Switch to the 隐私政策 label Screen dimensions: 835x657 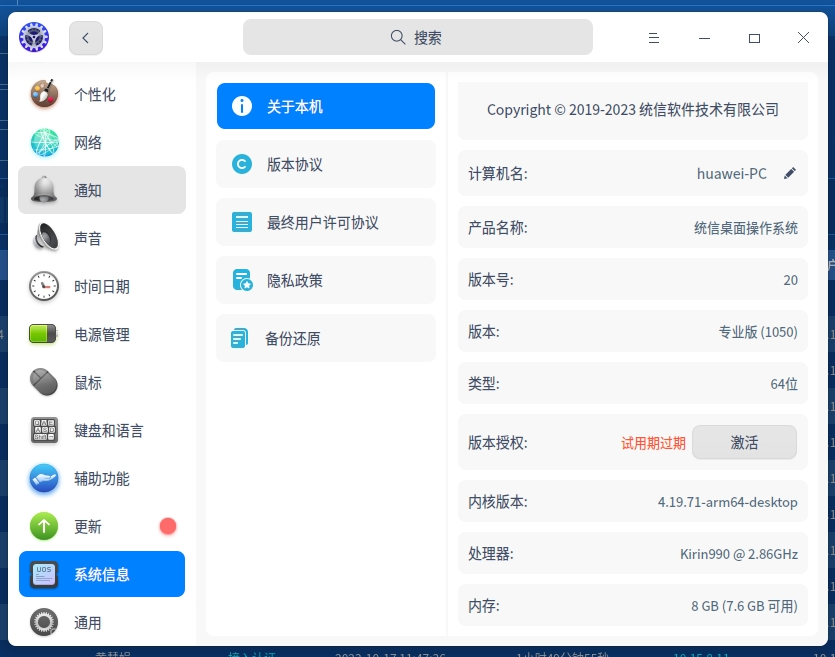(294, 281)
